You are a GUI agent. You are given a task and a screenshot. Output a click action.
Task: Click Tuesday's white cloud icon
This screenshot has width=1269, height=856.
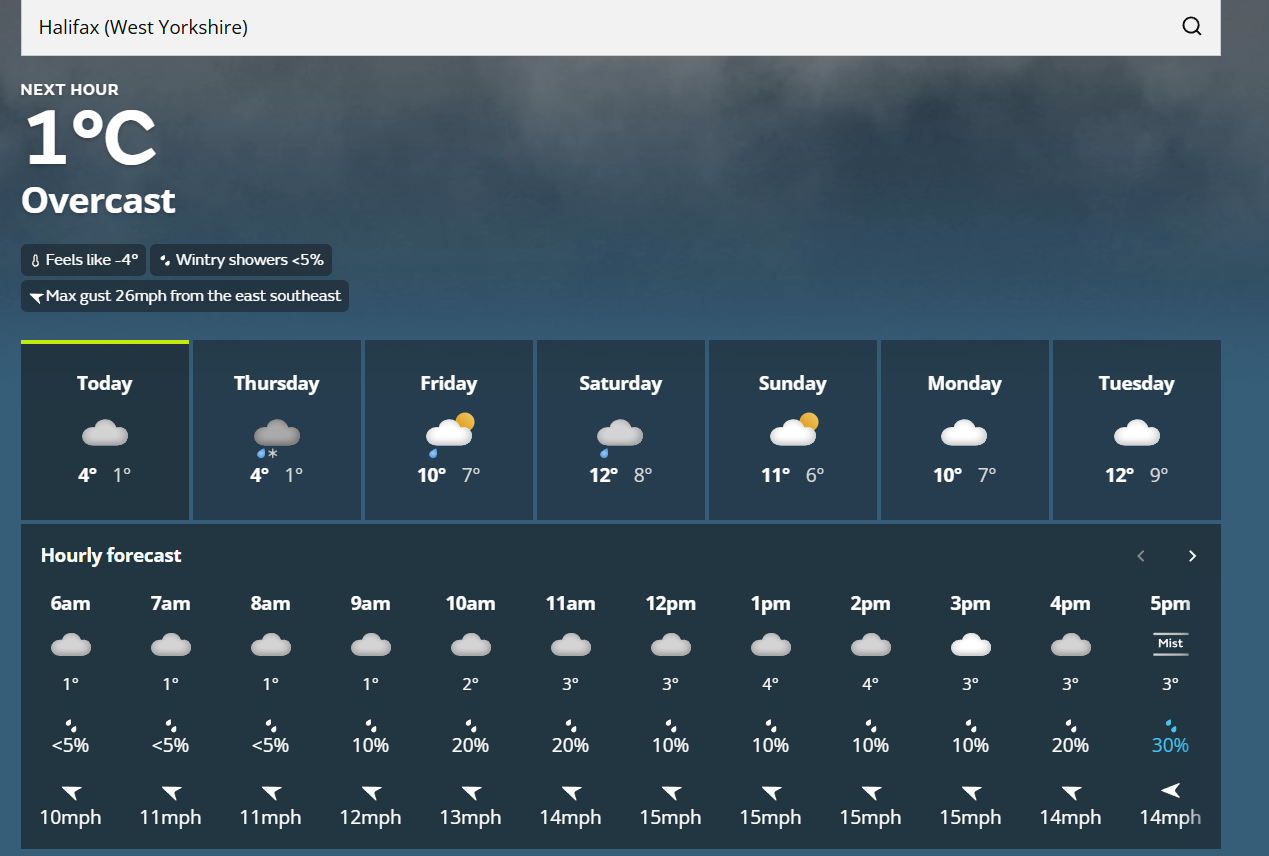pyautogui.click(x=1137, y=433)
